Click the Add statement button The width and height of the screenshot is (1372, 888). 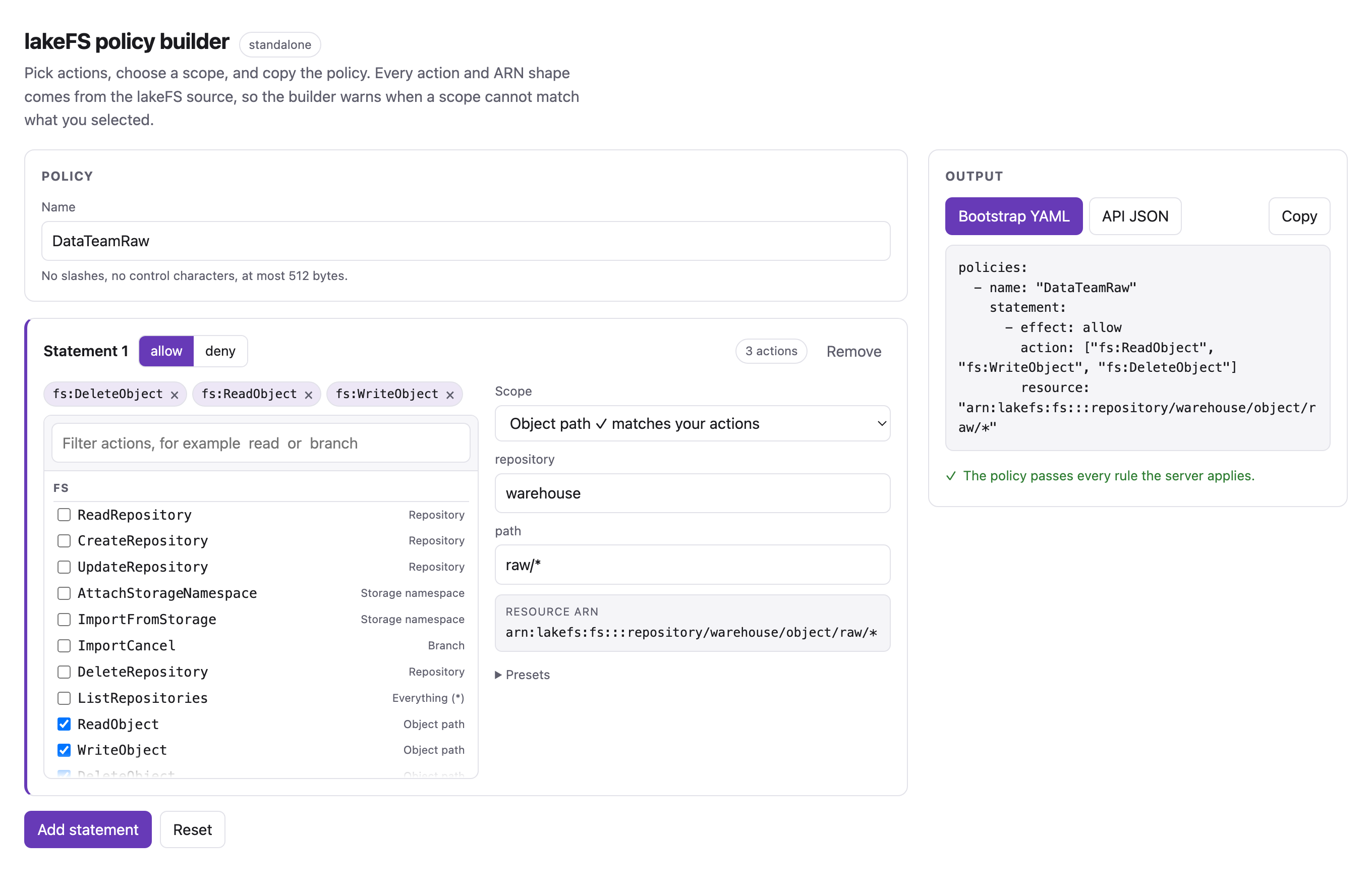(x=88, y=829)
